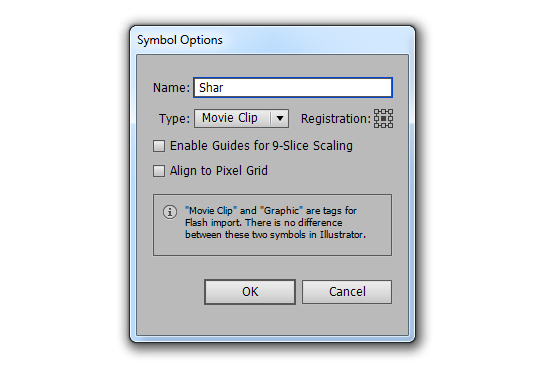
Task: Set registration point to top-center
Action: pos(383,112)
